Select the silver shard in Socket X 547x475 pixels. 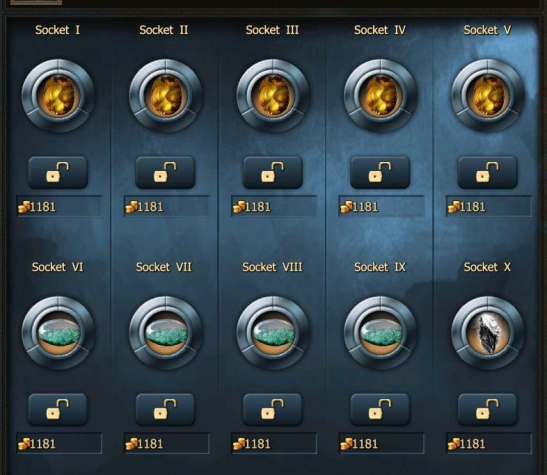(x=488, y=333)
